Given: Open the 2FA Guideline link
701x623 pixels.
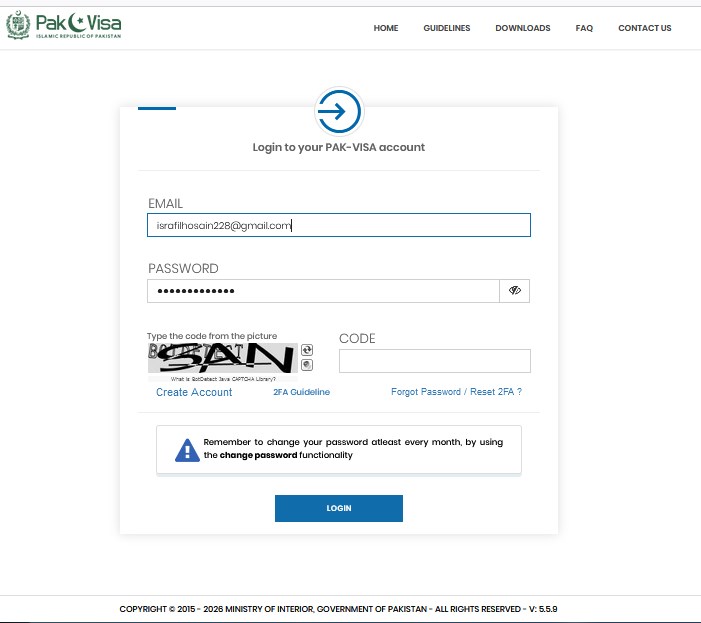Looking at the screenshot, I should (x=301, y=392).
